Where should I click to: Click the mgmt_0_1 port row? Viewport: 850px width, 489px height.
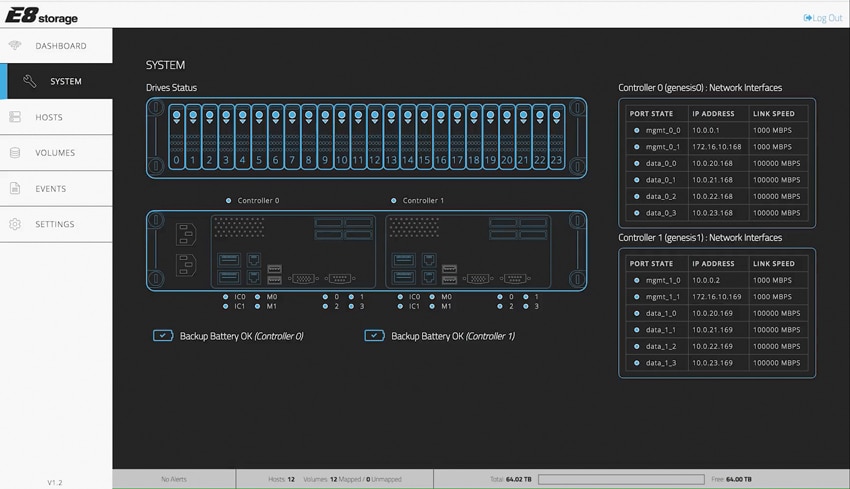point(717,147)
